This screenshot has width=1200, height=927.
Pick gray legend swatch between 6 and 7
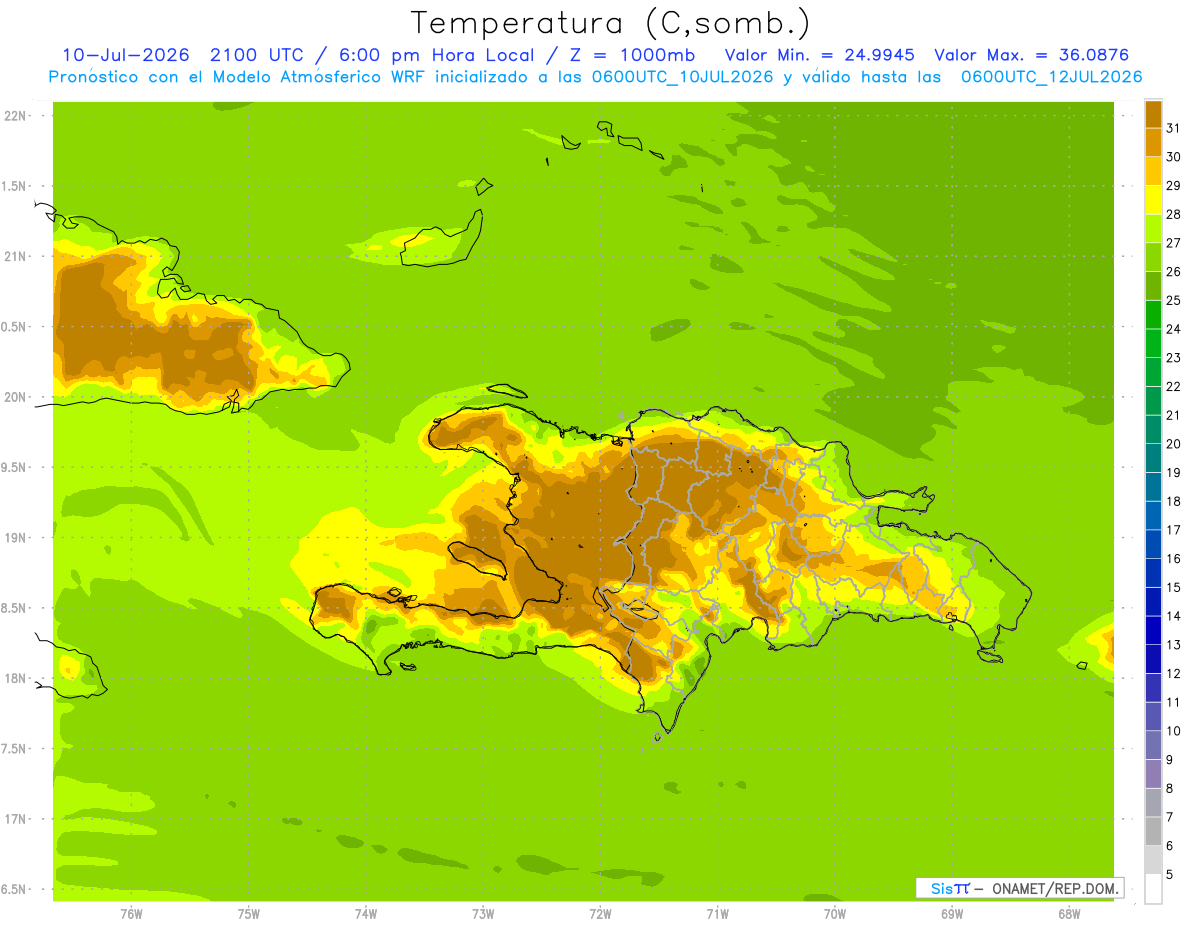pos(1153,832)
